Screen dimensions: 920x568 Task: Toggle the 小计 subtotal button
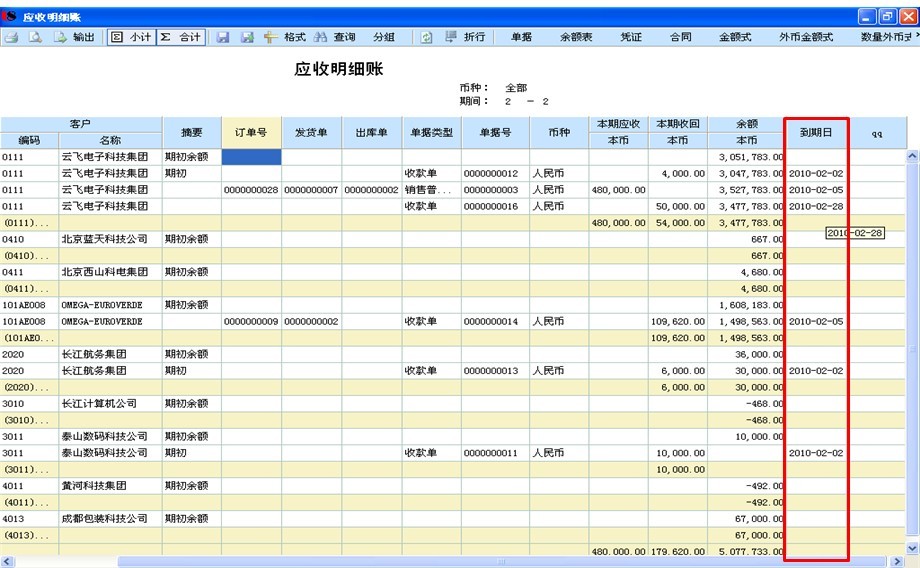click(x=131, y=38)
